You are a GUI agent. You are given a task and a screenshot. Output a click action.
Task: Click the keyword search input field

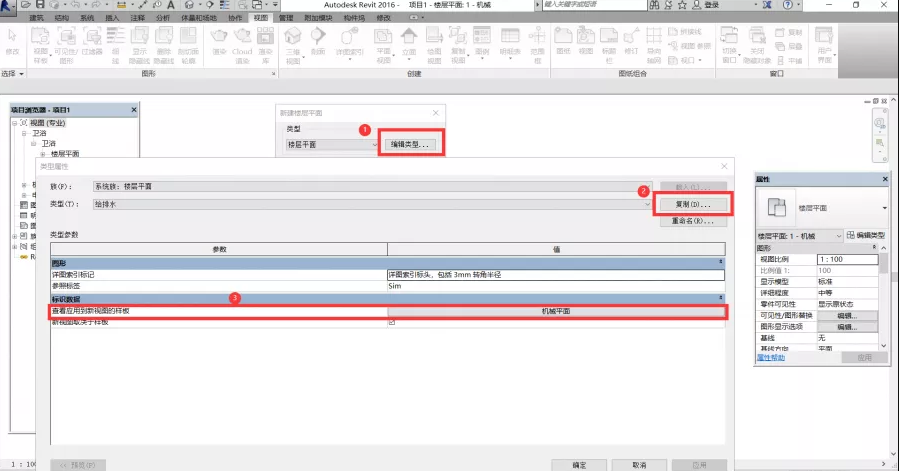tap(594, 5)
